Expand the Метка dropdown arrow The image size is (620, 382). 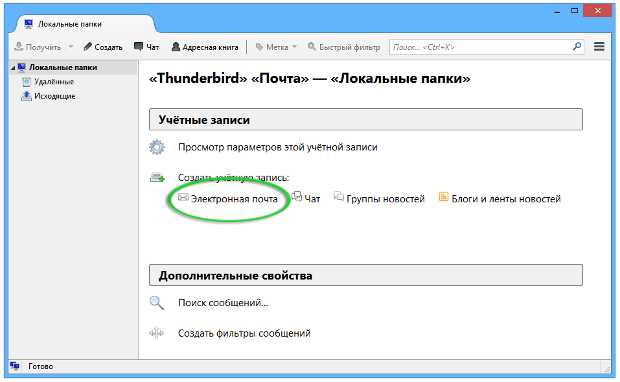tap(294, 47)
